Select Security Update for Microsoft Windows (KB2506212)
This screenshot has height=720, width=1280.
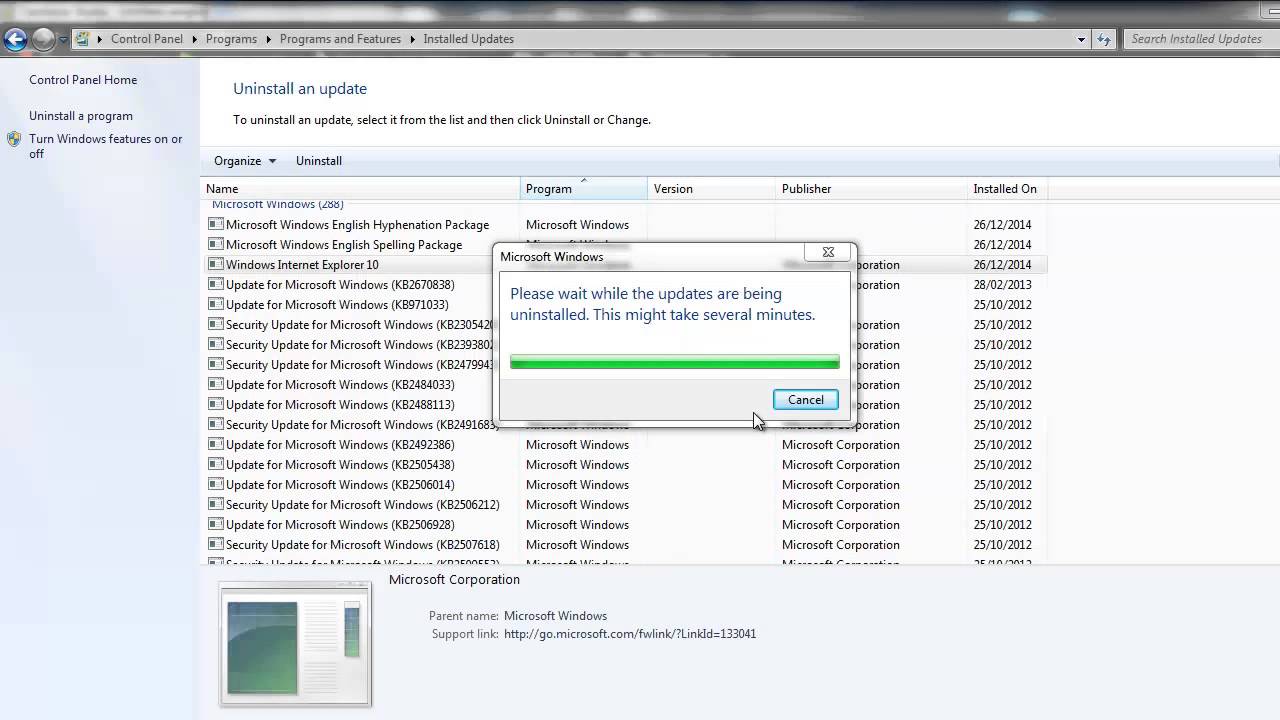click(363, 505)
